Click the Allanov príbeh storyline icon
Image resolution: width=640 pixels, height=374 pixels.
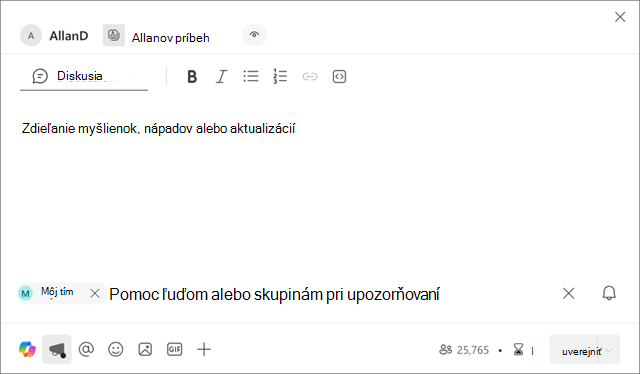(113, 35)
